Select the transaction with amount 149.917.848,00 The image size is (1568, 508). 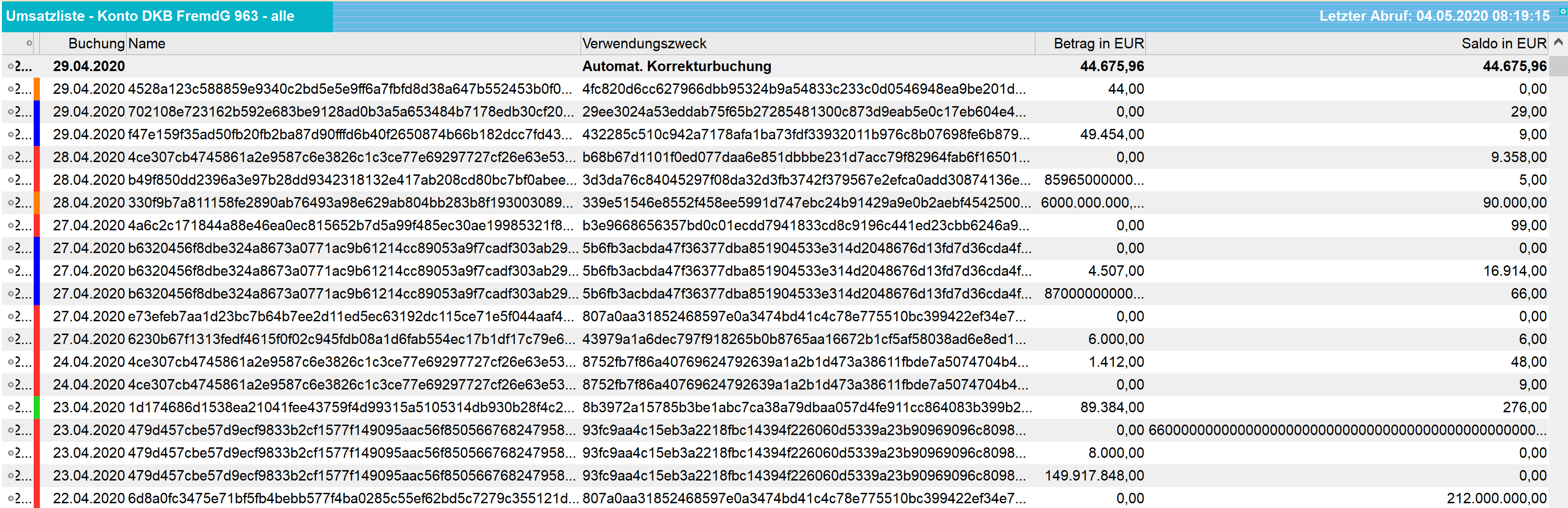tap(1094, 476)
